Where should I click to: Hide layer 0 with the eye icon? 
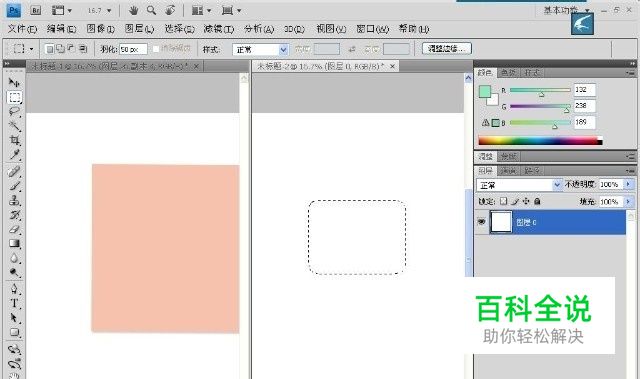click(x=482, y=222)
